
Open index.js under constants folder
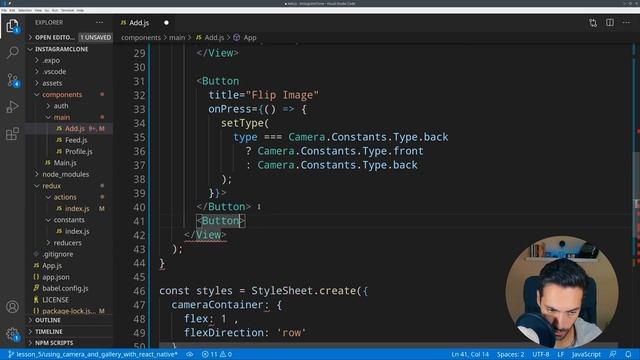pyautogui.click(x=70, y=231)
